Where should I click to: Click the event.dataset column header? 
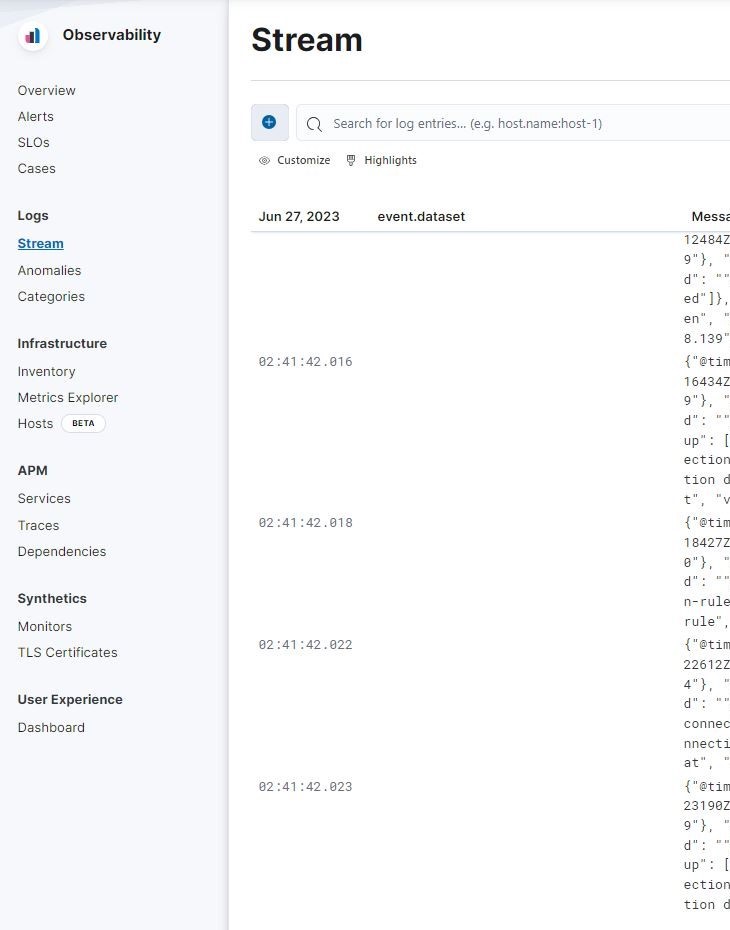tap(421, 216)
